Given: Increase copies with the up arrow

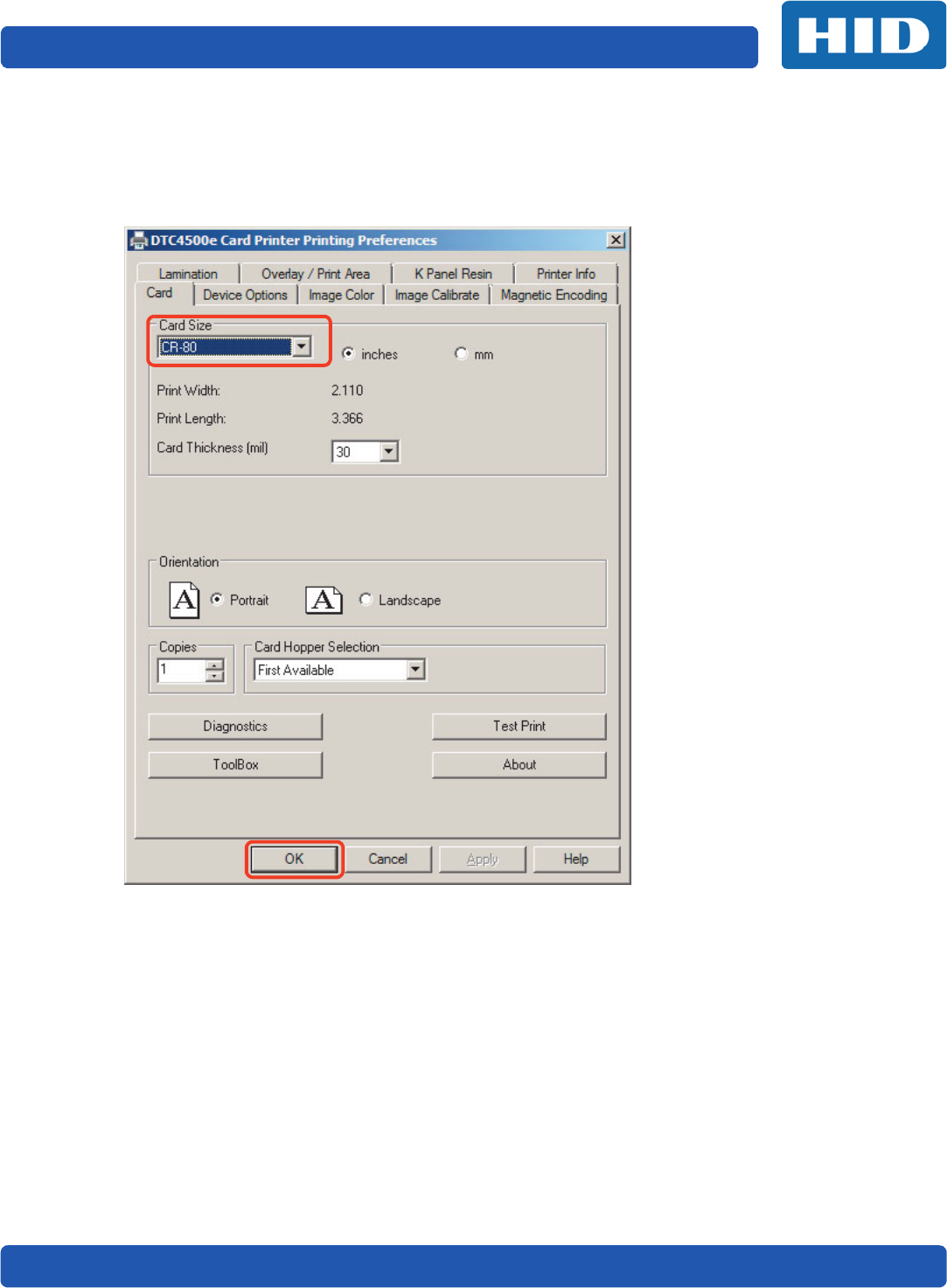Looking at the screenshot, I should pyautogui.click(x=215, y=665).
